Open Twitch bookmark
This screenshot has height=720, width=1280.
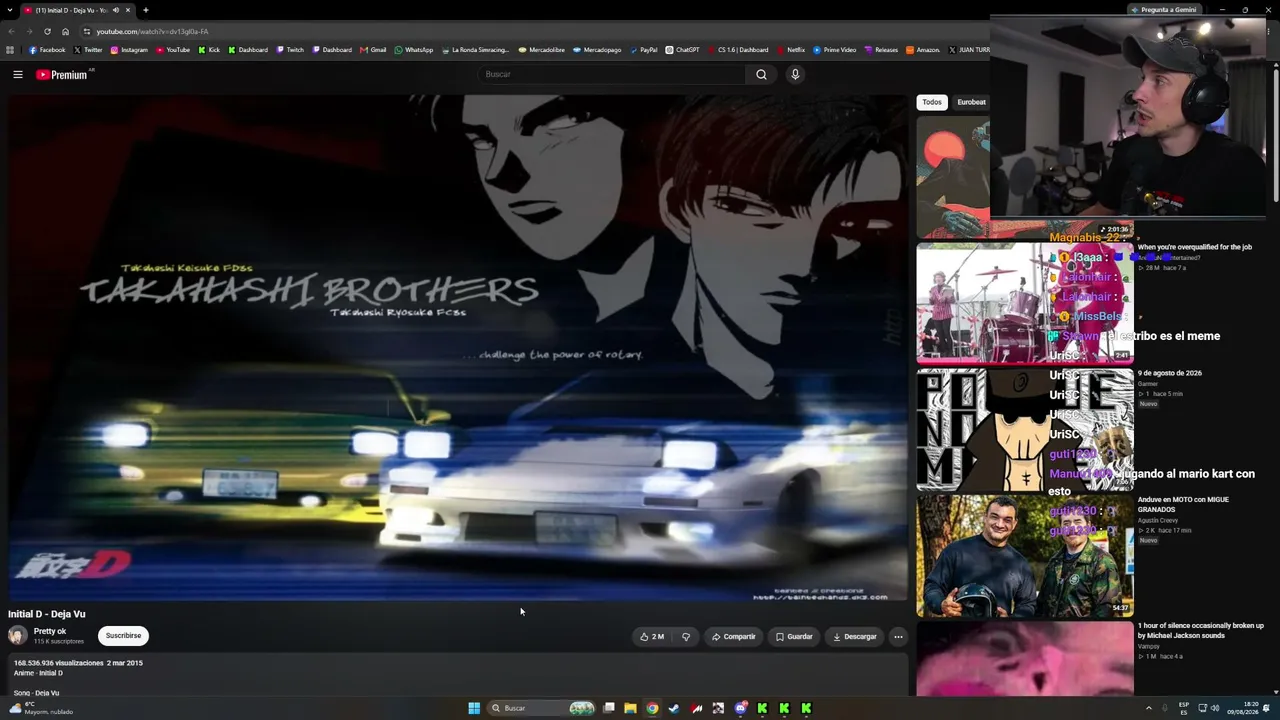(290, 50)
